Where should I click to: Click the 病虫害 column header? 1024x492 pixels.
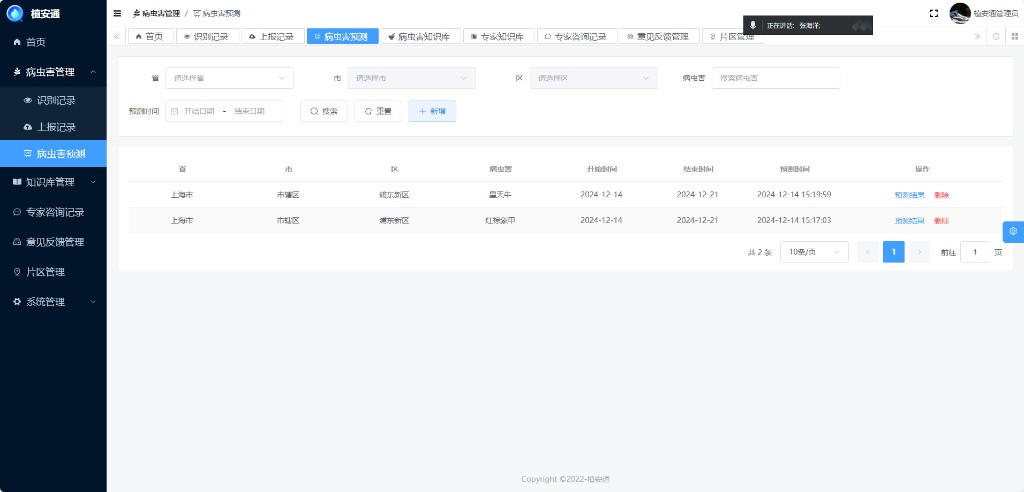pos(500,169)
